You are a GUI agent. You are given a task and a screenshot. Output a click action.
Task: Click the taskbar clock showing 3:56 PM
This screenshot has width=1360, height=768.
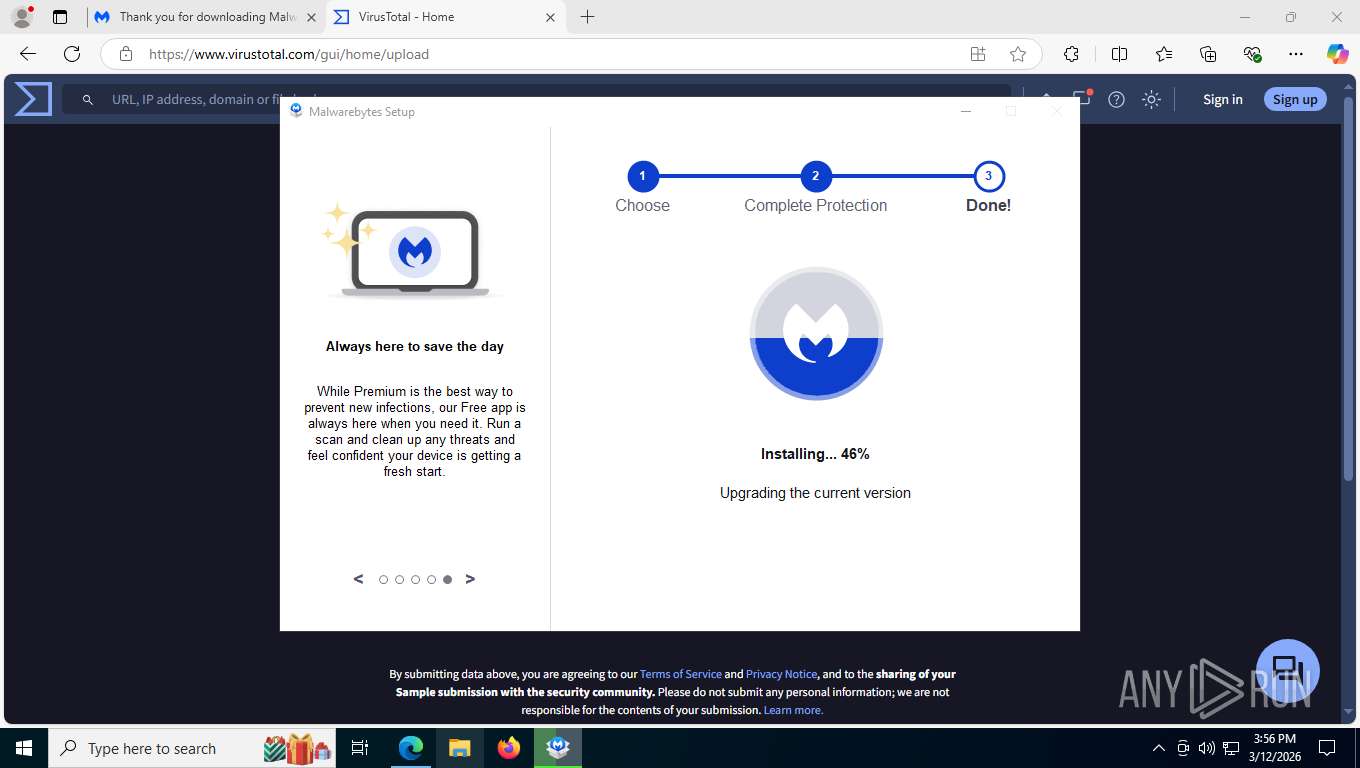coord(1274,748)
